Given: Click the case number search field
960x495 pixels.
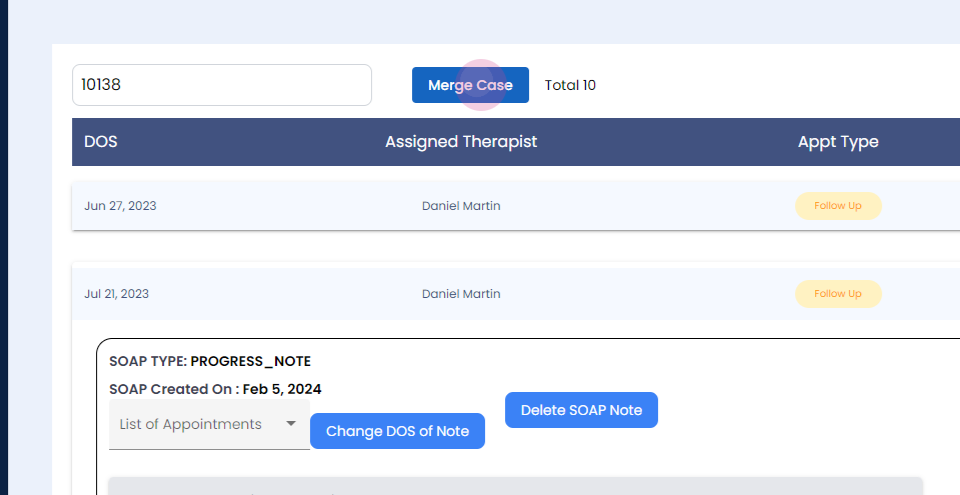Looking at the screenshot, I should click(221, 85).
